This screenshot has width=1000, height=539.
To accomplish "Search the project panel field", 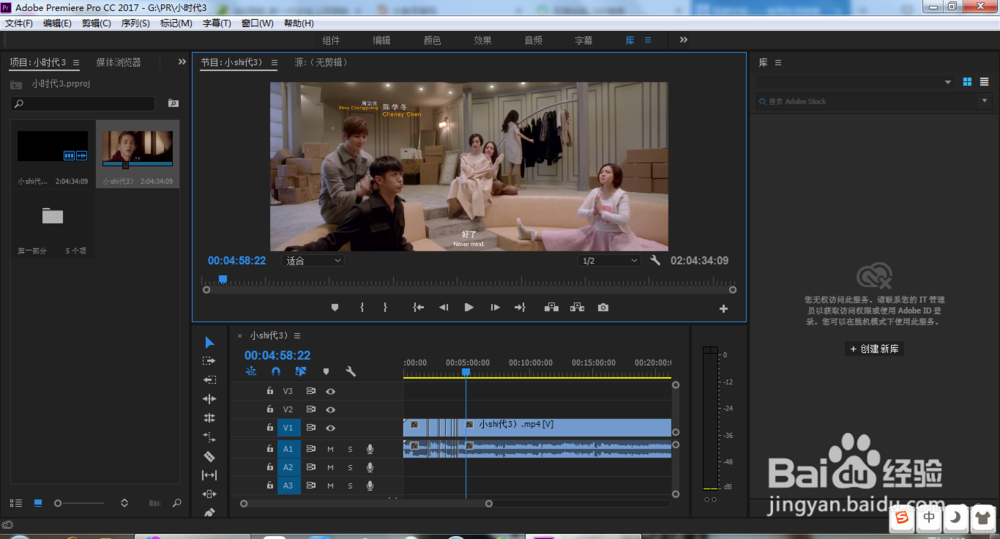I will coord(83,103).
